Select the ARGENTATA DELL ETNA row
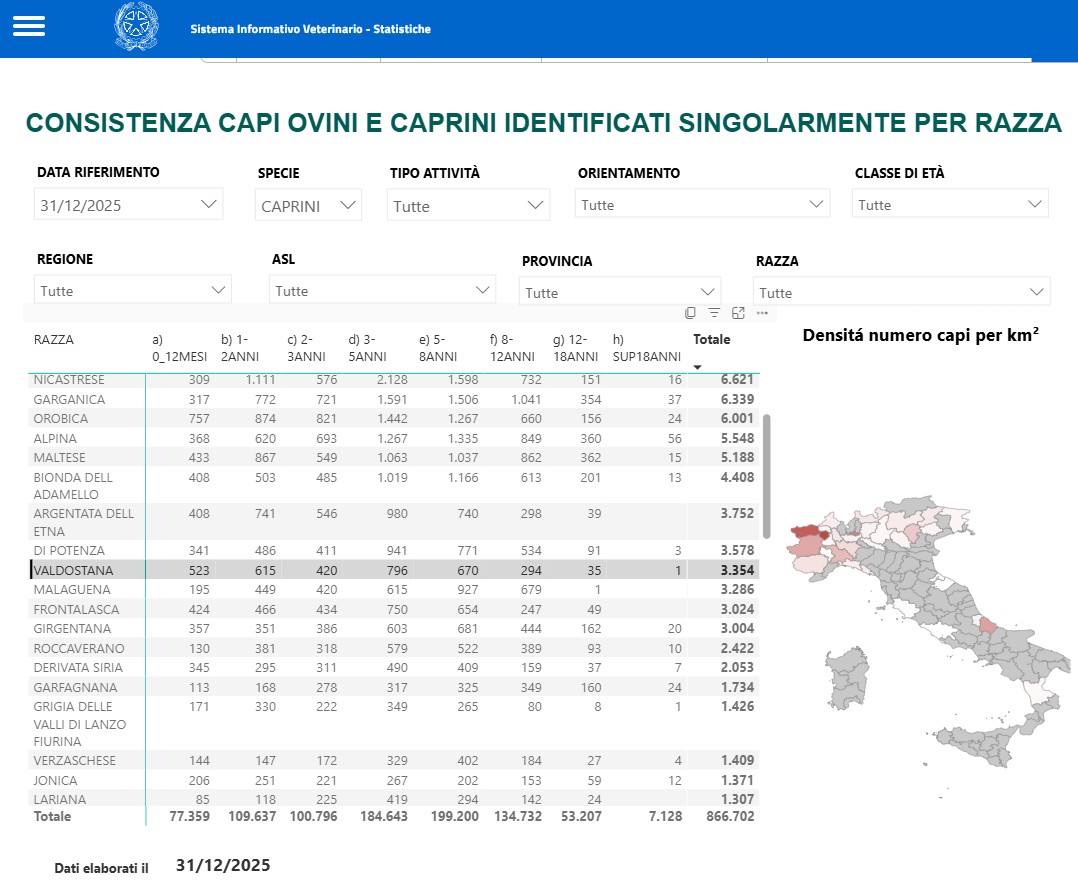1078x890 pixels. (394, 522)
